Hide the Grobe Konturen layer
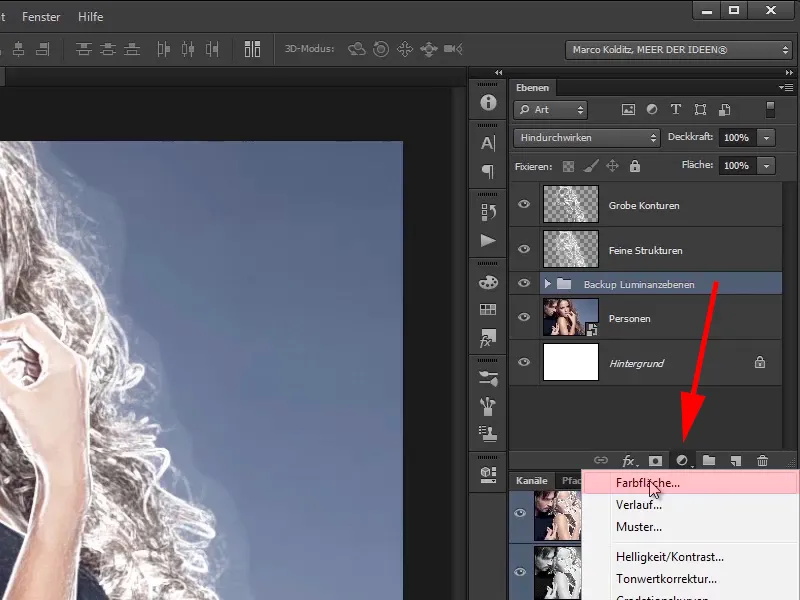 (524, 204)
